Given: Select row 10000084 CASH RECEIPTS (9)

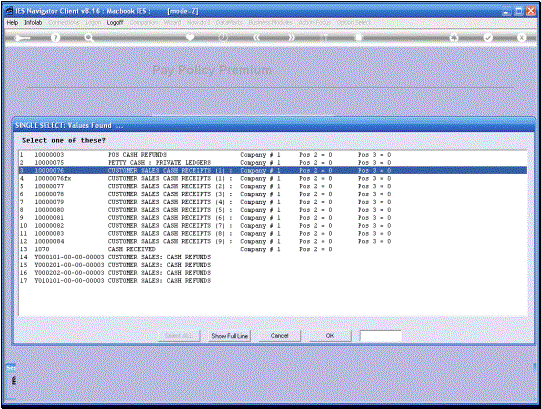Looking at the screenshot, I should click(273, 242).
